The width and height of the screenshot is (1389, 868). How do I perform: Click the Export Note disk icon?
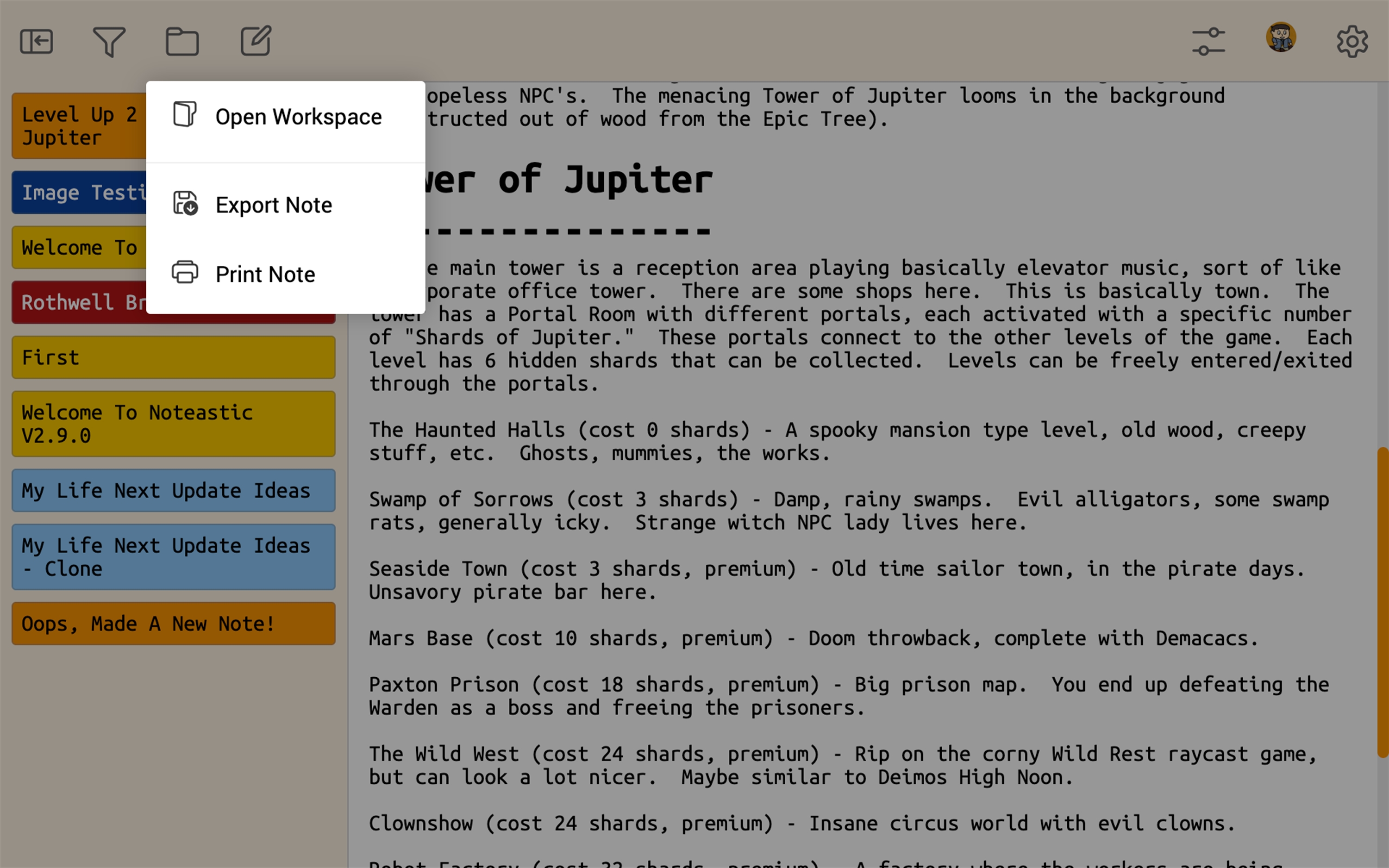(x=185, y=204)
